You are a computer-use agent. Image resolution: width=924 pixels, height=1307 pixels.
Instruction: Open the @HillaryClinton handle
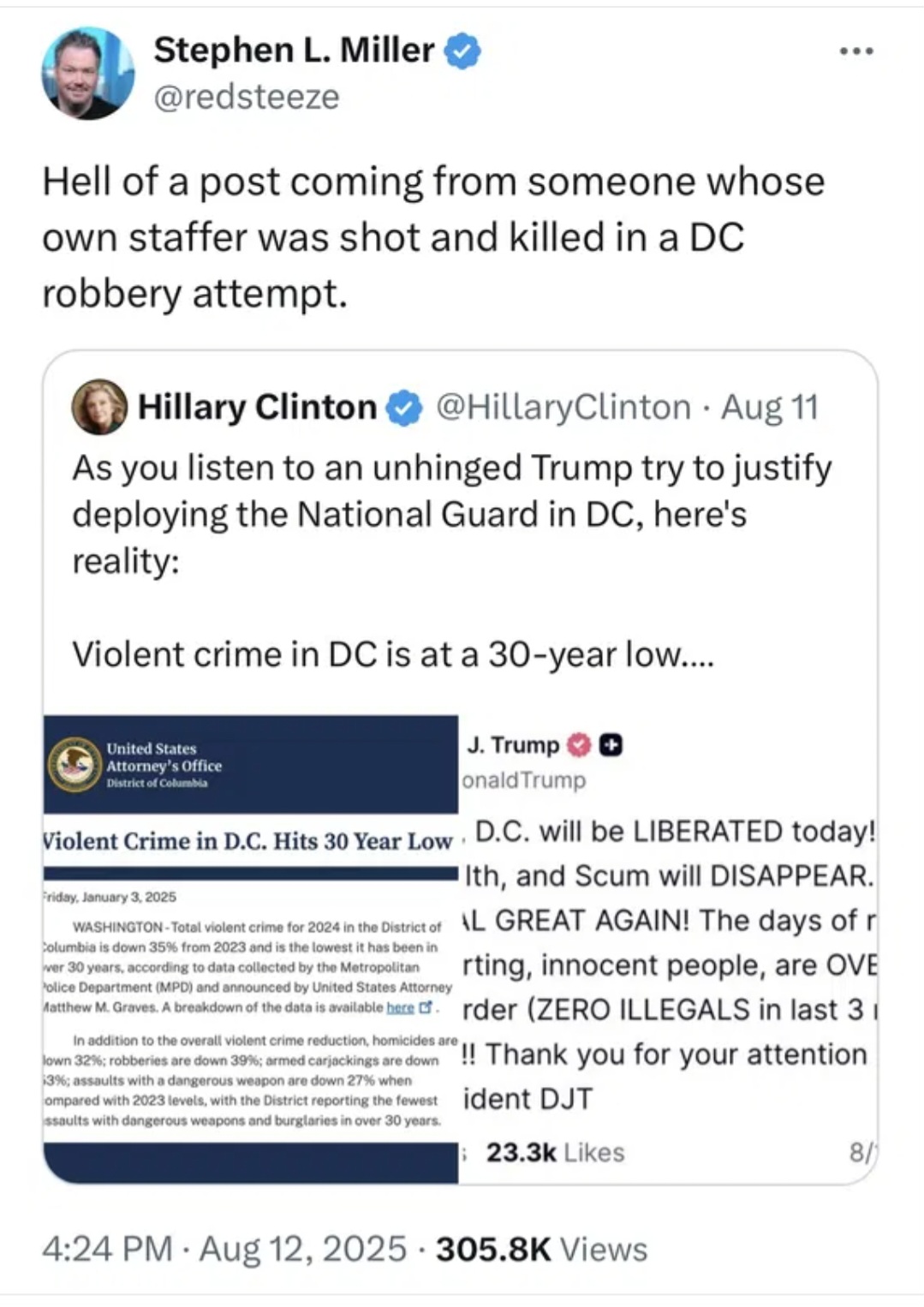pos(563,408)
